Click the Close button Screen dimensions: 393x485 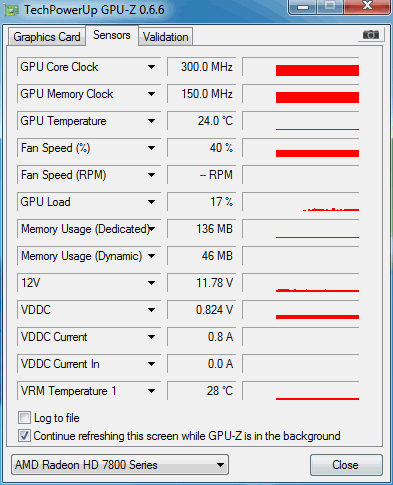pyautogui.click(x=346, y=465)
